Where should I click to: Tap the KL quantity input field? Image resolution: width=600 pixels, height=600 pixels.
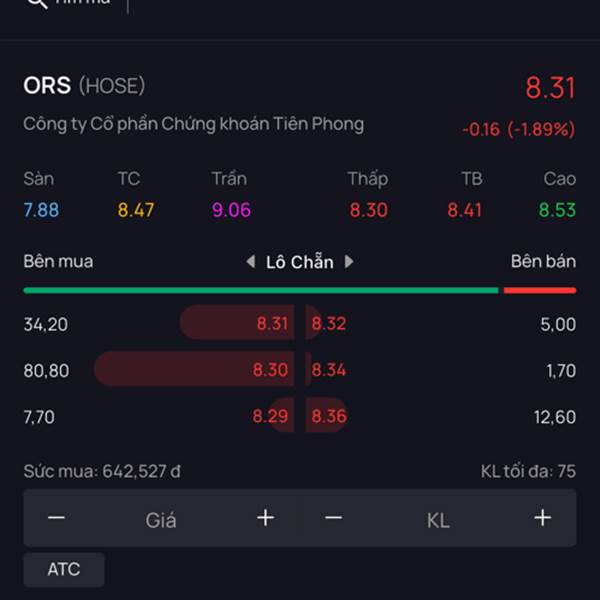click(x=439, y=520)
